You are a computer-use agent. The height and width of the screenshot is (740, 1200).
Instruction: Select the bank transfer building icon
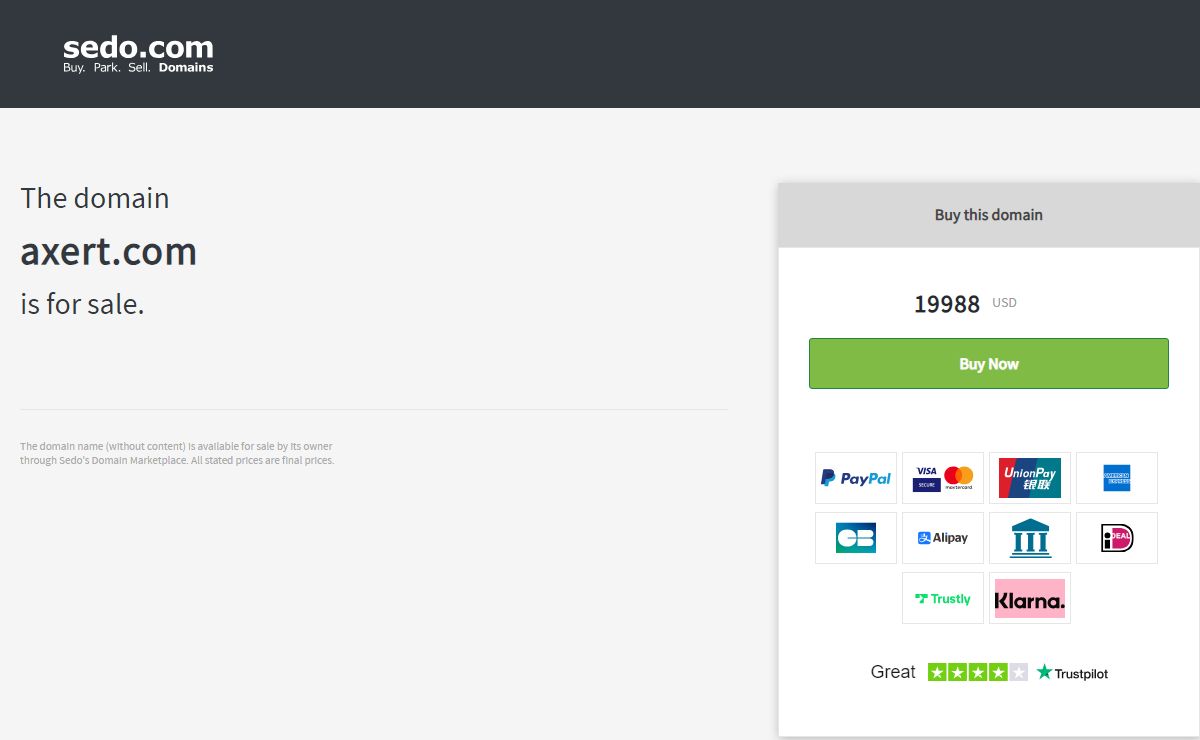pyautogui.click(x=1030, y=538)
